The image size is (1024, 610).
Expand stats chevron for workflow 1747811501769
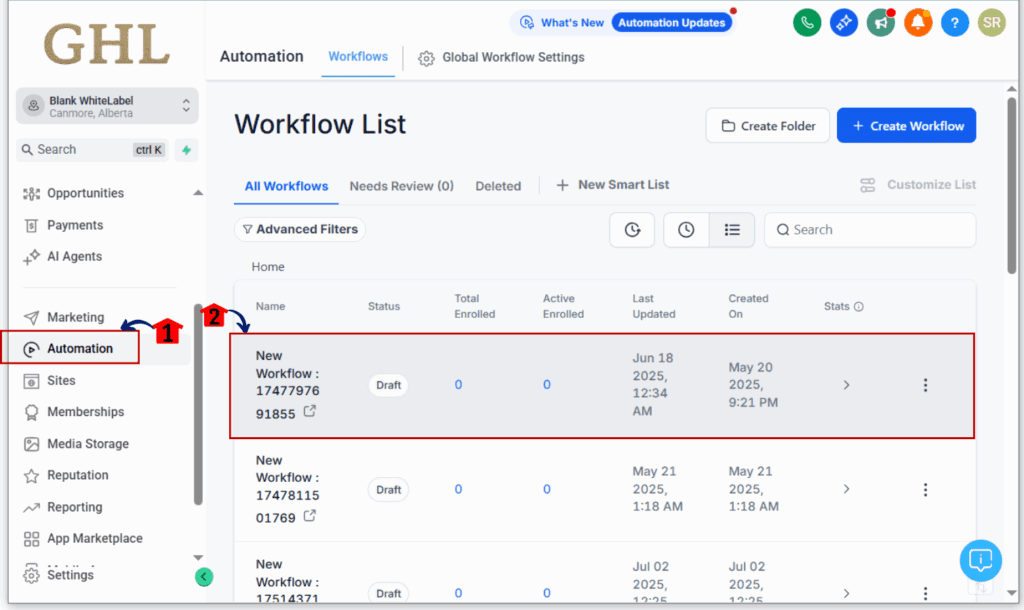[x=846, y=489]
